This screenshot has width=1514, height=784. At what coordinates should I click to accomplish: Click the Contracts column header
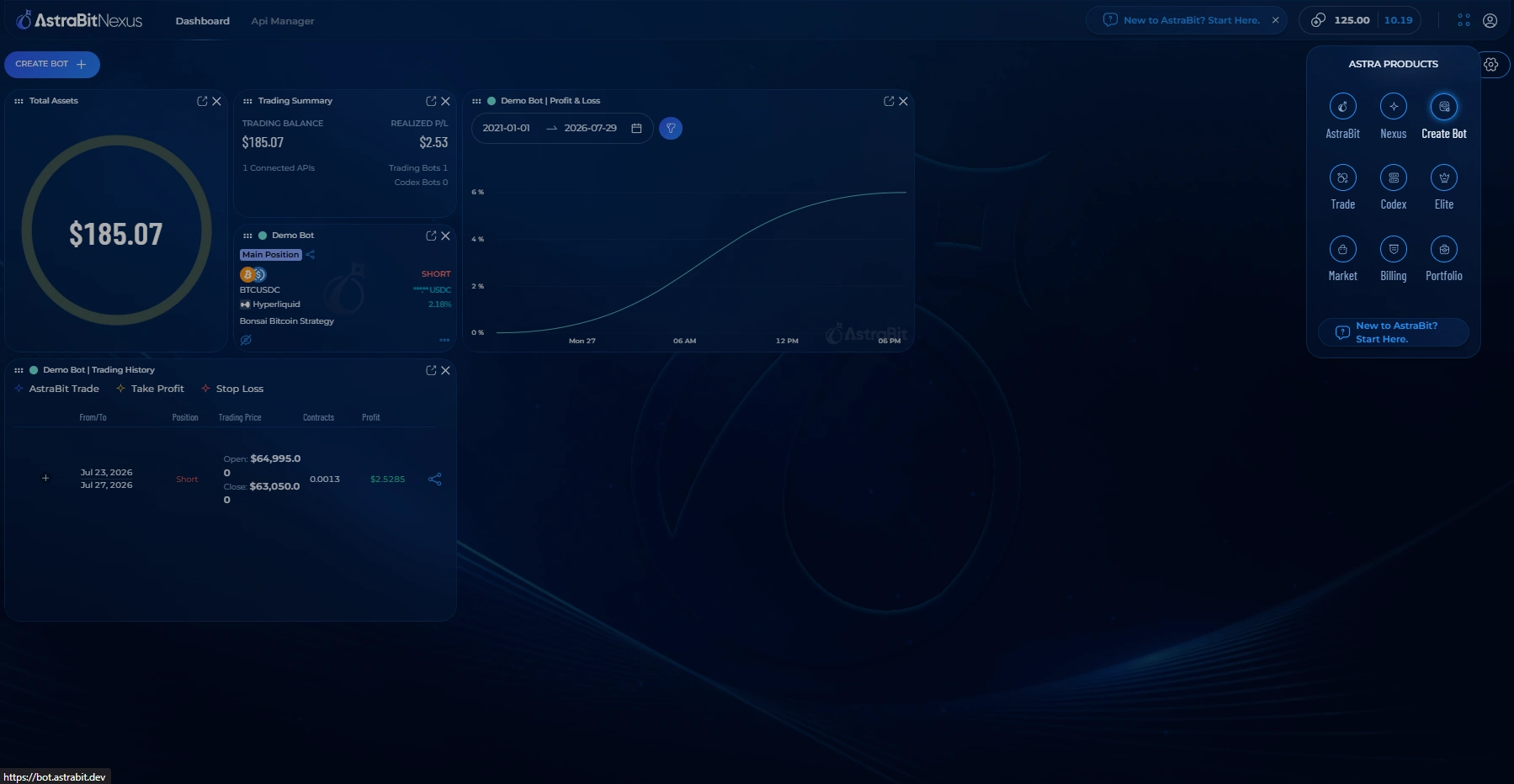(319, 417)
